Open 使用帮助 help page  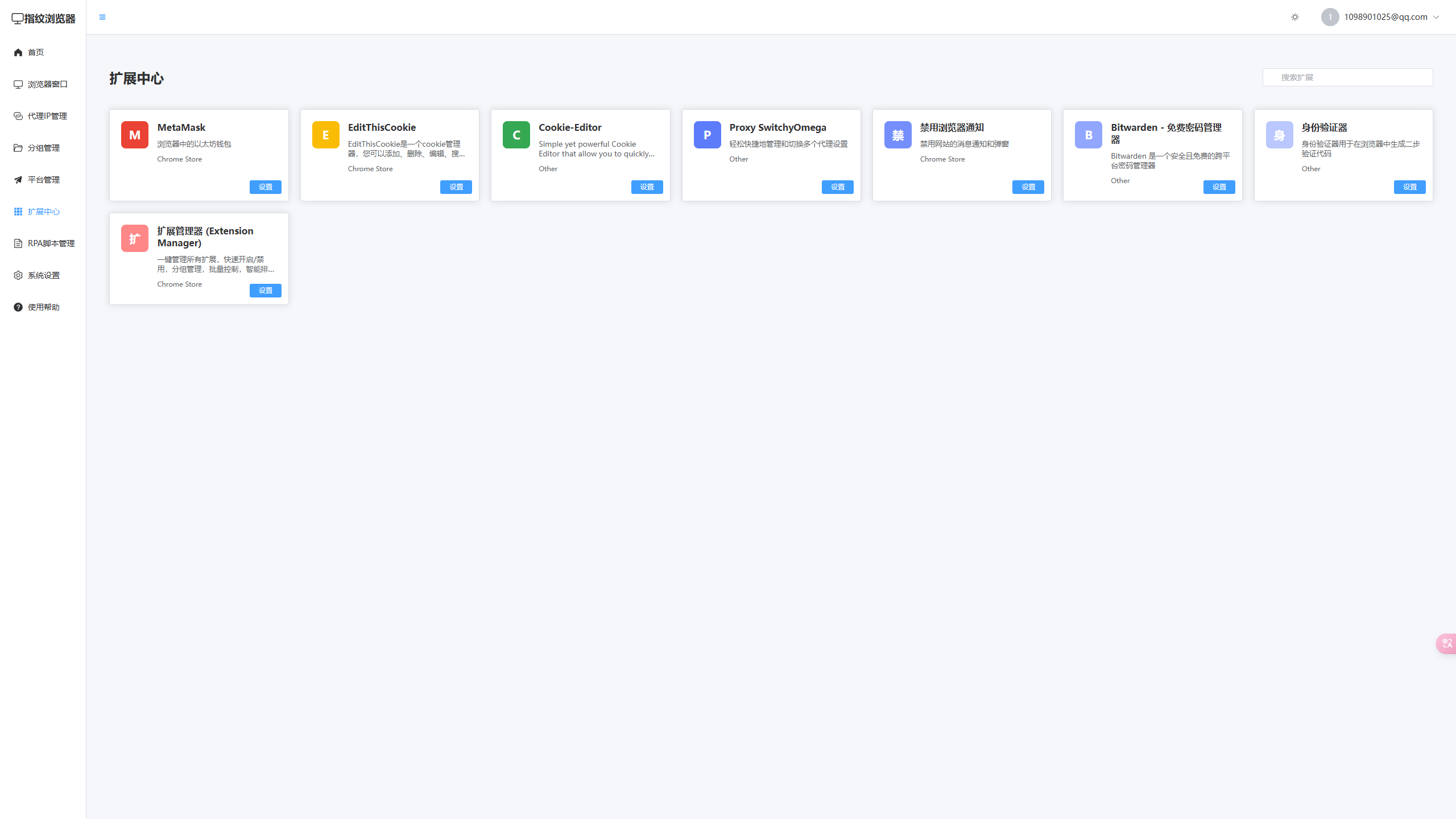tap(43, 307)
